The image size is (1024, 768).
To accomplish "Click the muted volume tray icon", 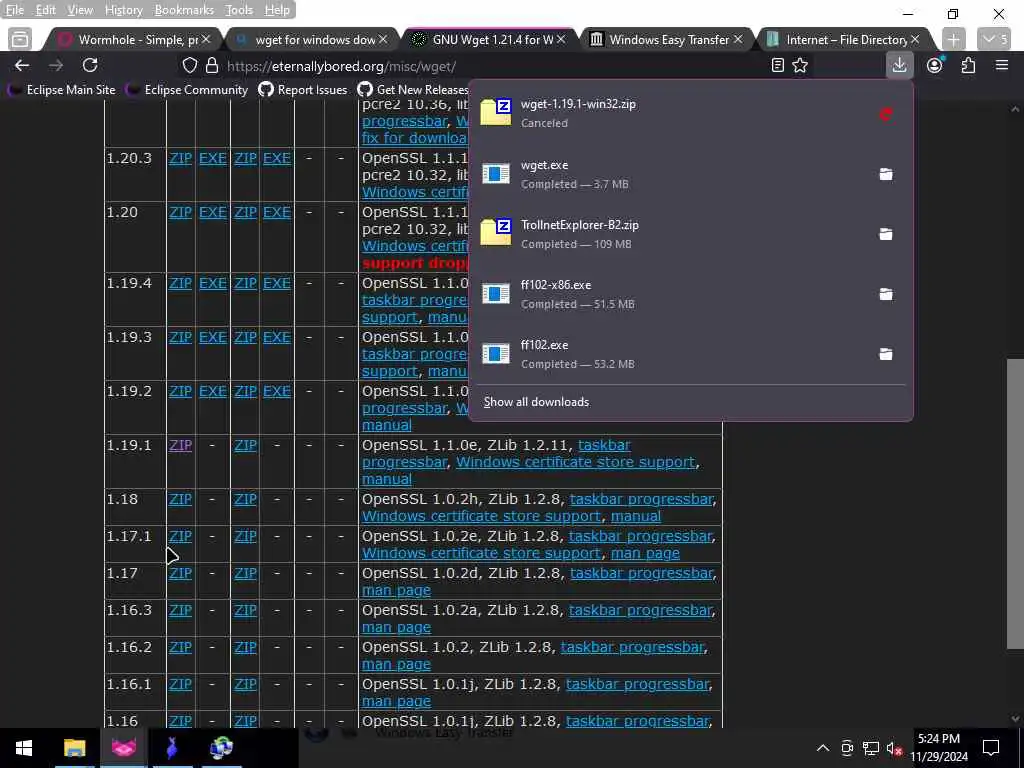I will (x=894, y=748).
